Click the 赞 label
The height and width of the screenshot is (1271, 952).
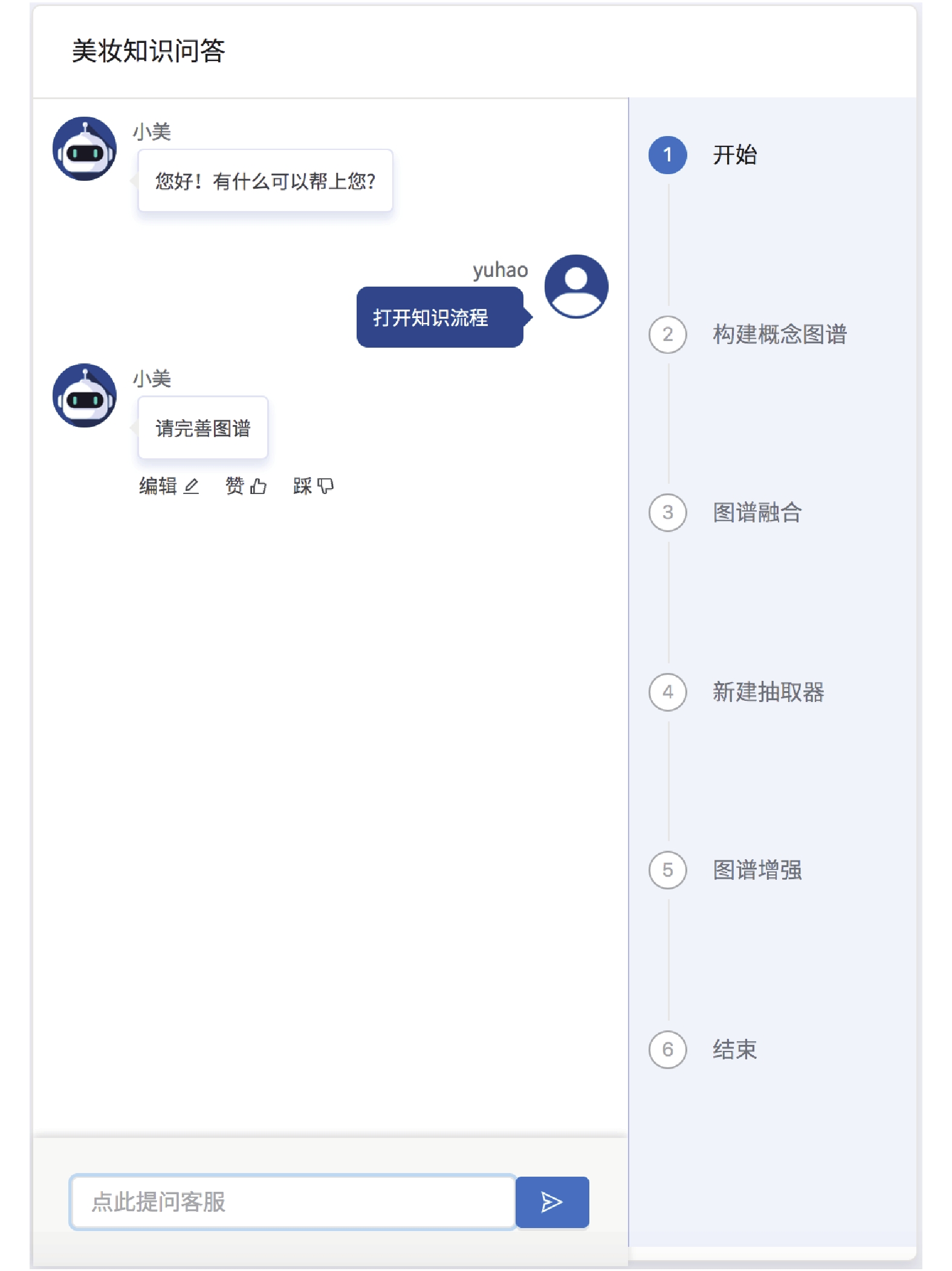click(235, 486)
